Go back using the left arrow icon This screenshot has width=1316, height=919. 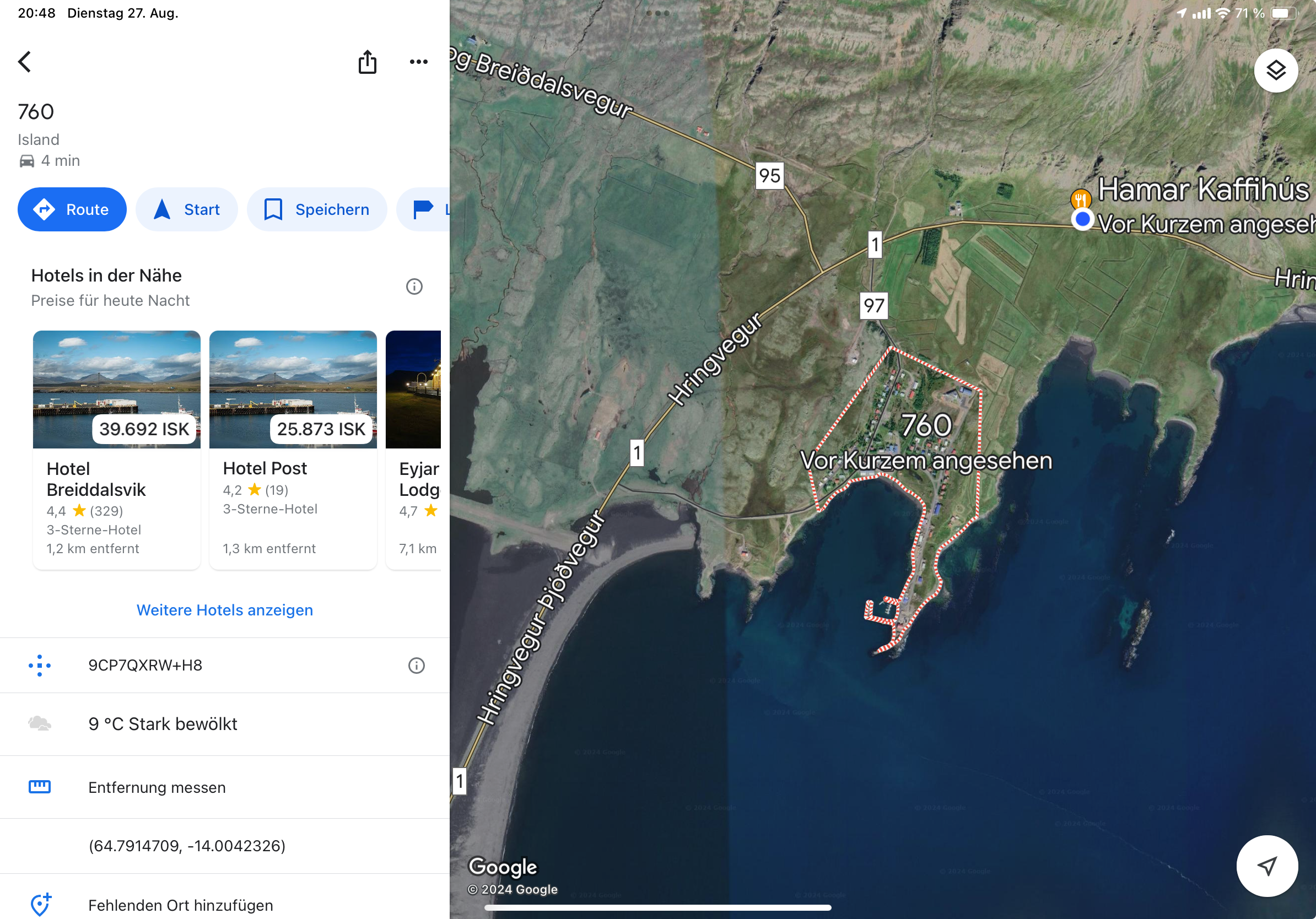25,62
